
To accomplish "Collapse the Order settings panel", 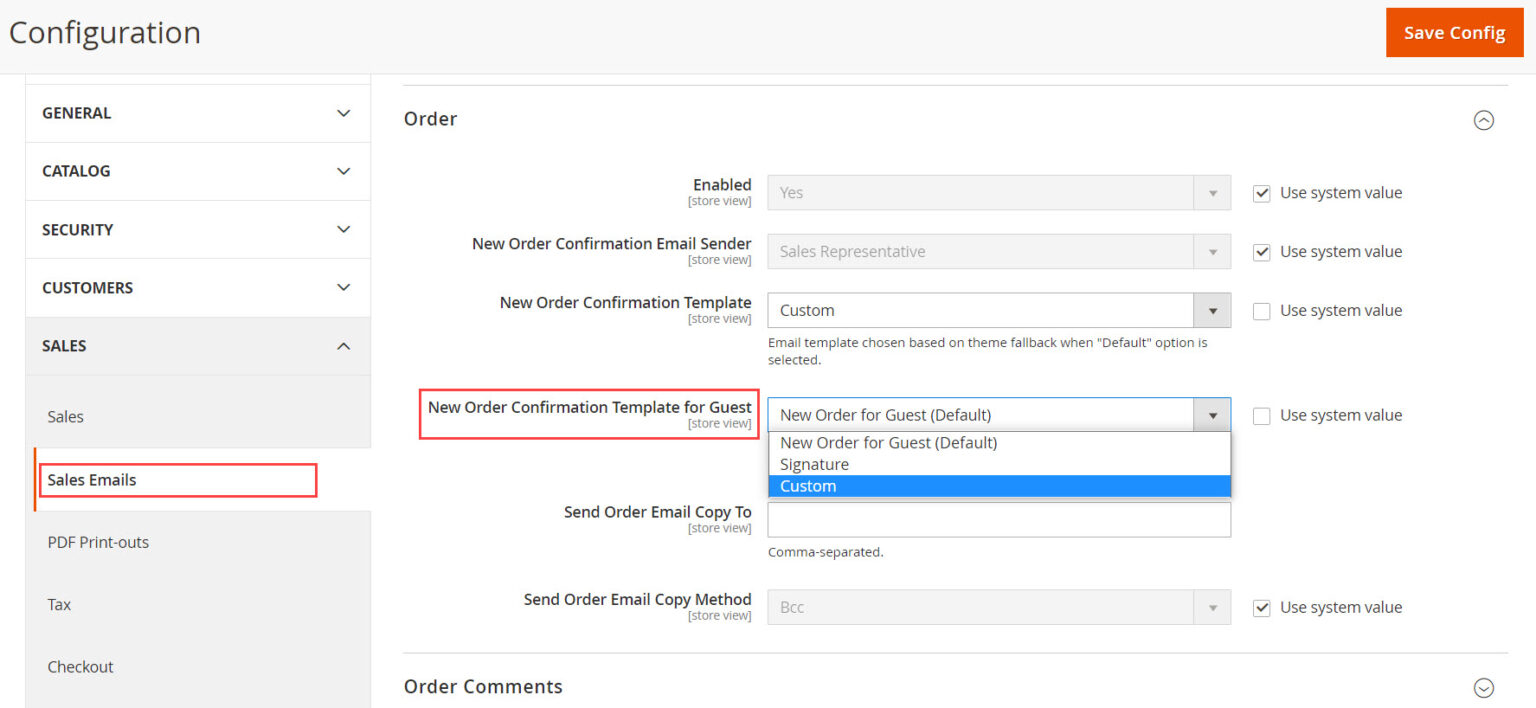I will pyautogui.click(x=1484, y=120).
